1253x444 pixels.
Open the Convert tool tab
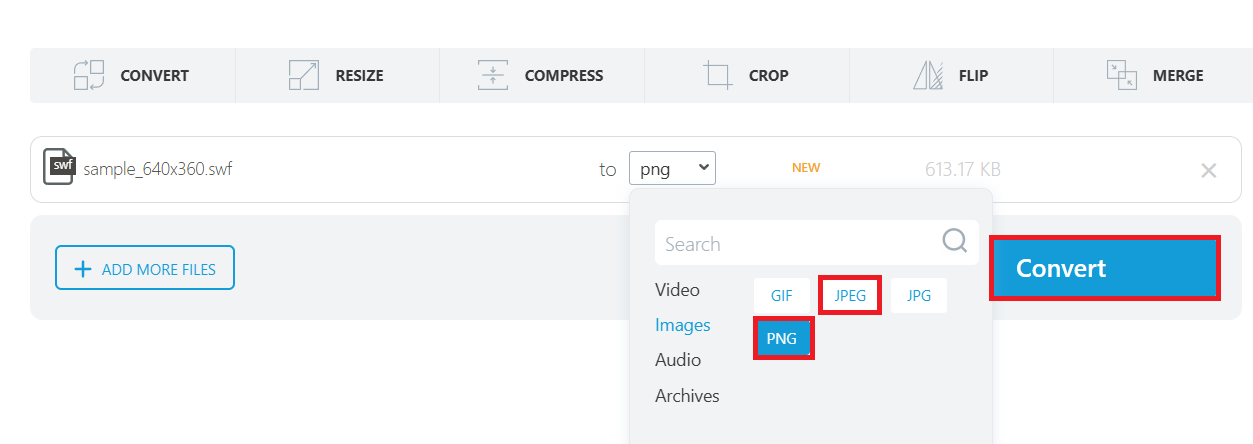[x=133, y=75]
